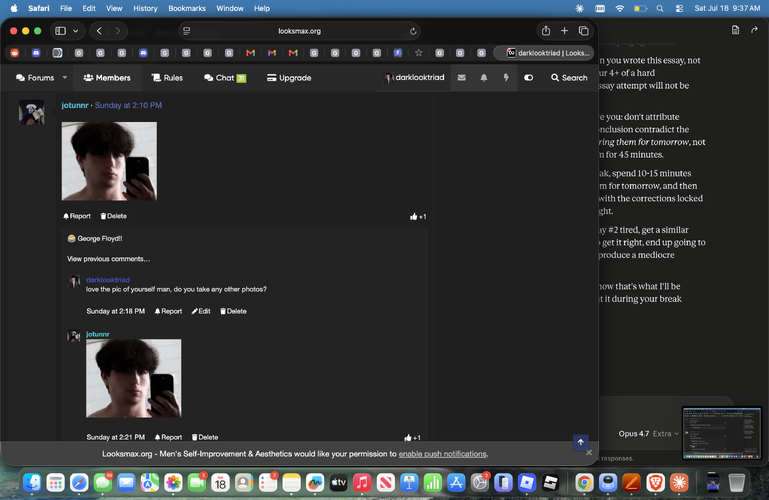Delete the Sunday 2:18 PM comment
Screen dimensions: 769x500
click(x=233, y=311)
